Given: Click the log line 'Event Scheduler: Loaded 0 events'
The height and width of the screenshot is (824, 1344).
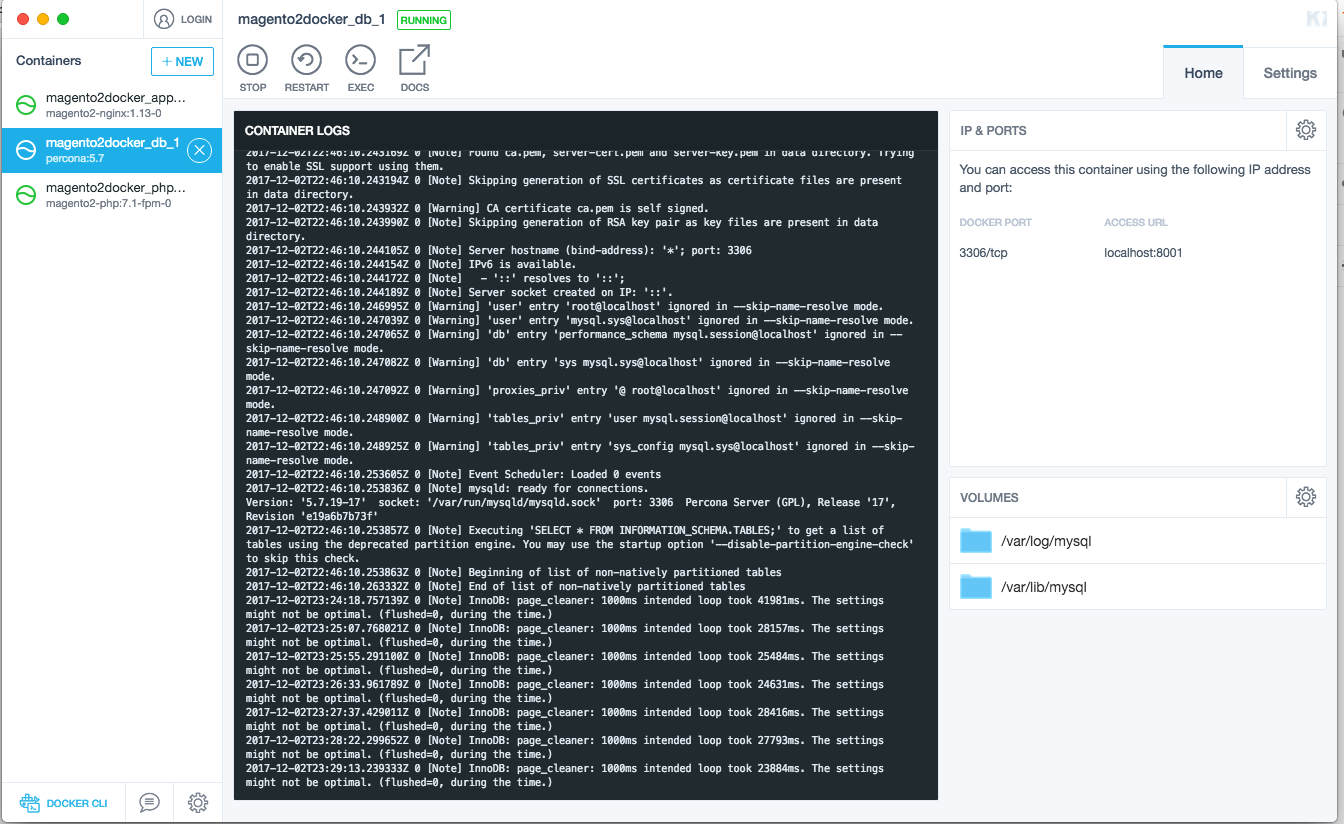Looking at the screenshot, I should (453, 475).
